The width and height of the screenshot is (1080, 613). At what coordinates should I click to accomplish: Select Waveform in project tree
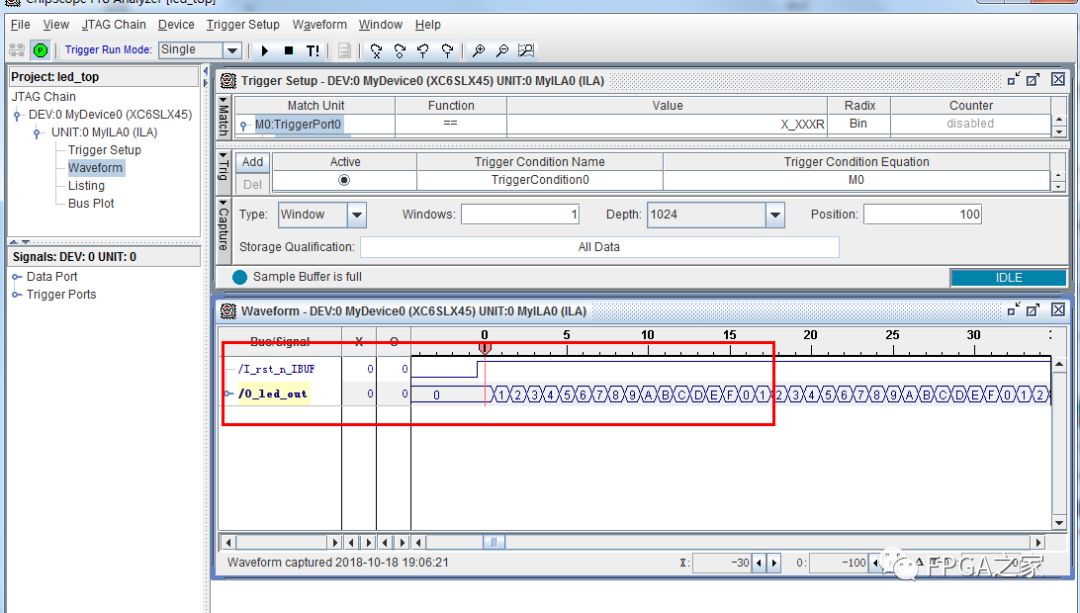pyautogui.click(x=95, y=168)
